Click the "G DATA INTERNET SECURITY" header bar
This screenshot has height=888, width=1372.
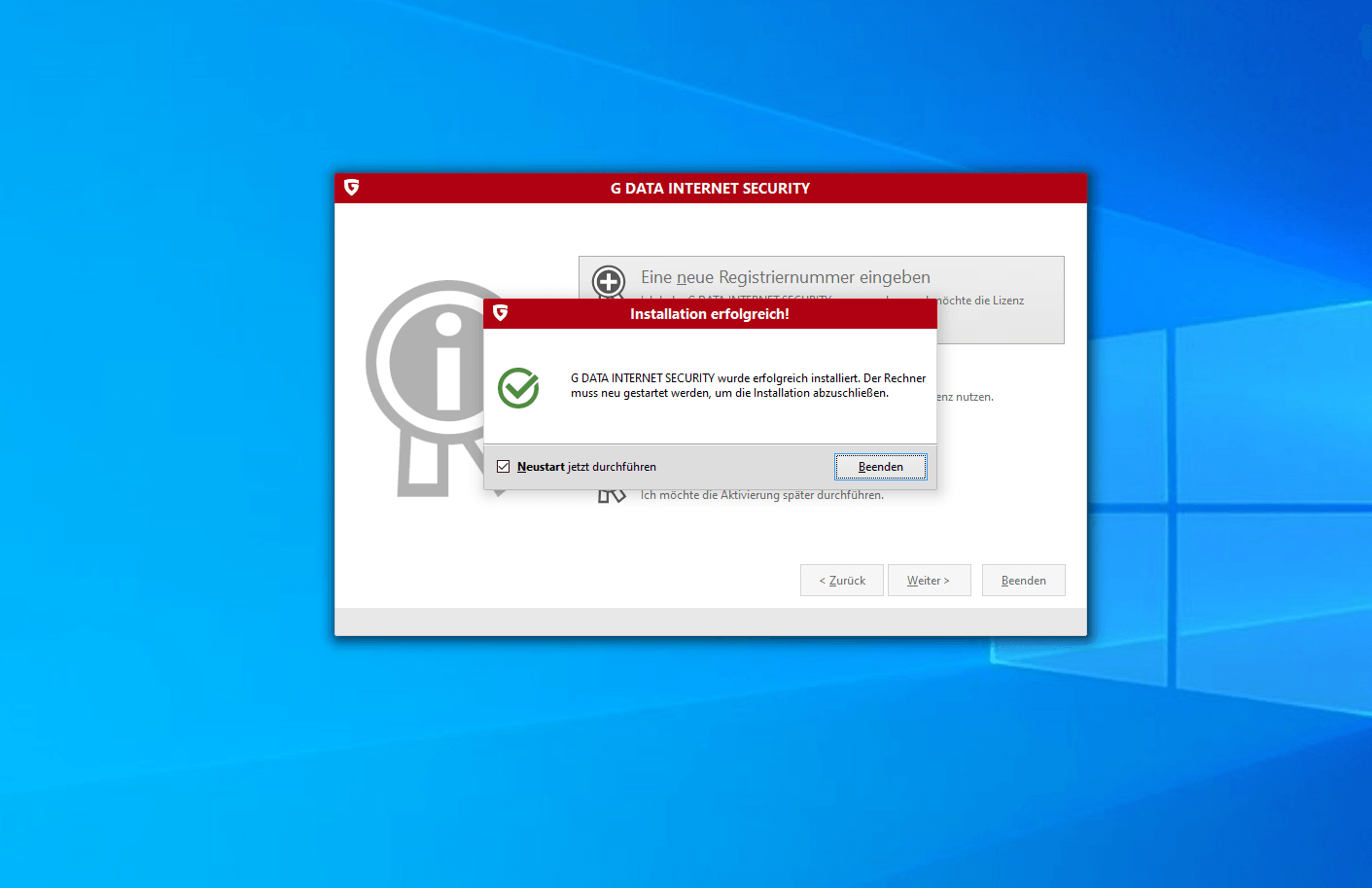[x=710, y=188]
